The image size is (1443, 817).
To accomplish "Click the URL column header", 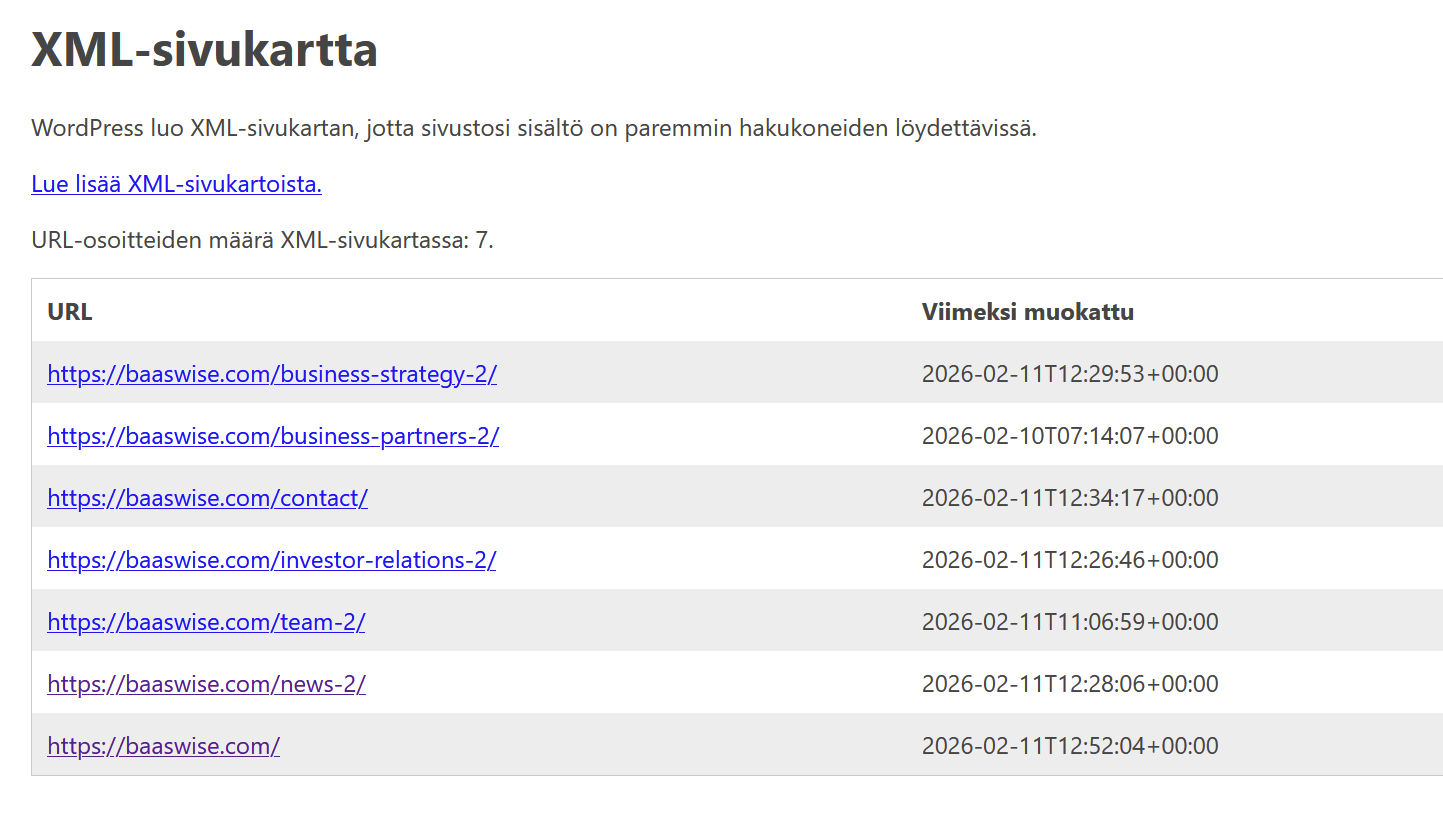I will (x=70, y=312).
